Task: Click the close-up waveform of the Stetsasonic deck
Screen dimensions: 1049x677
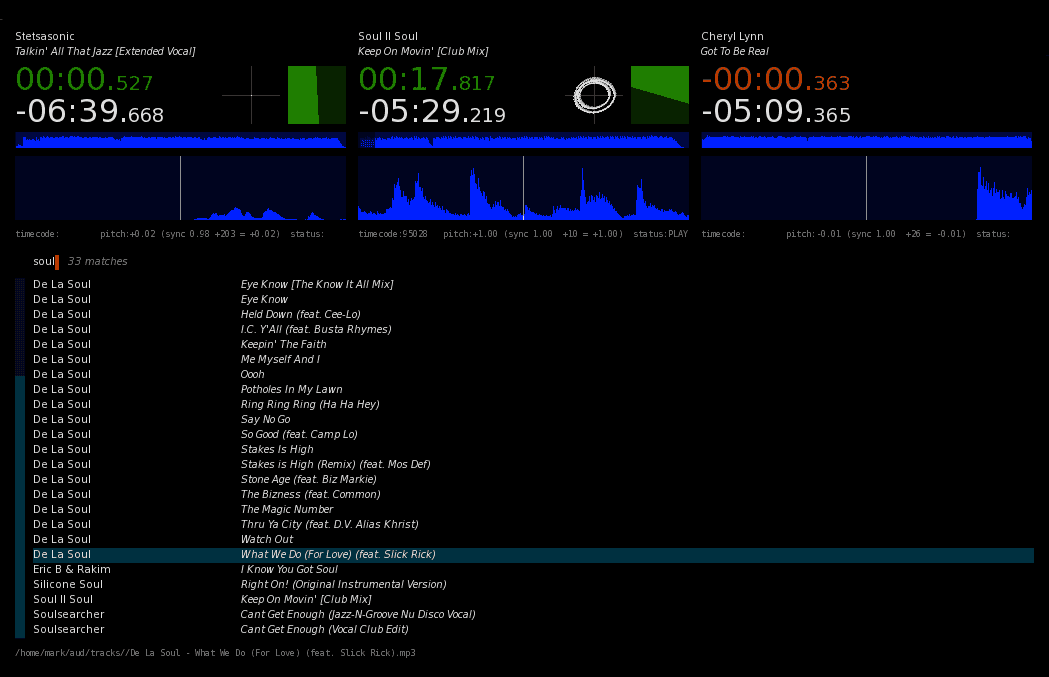Action: 181,188
